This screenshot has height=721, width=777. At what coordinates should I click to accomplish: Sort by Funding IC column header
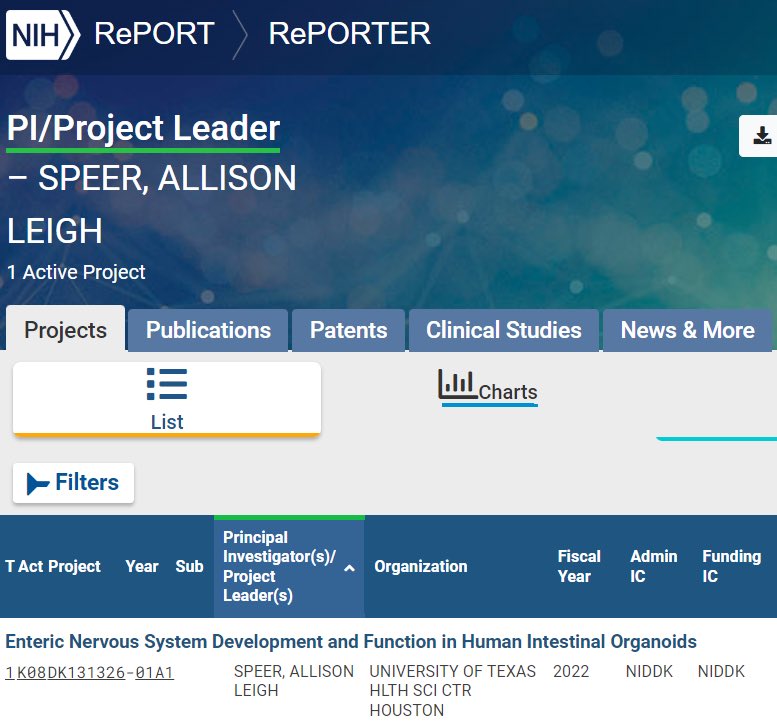tap(731, 566)
